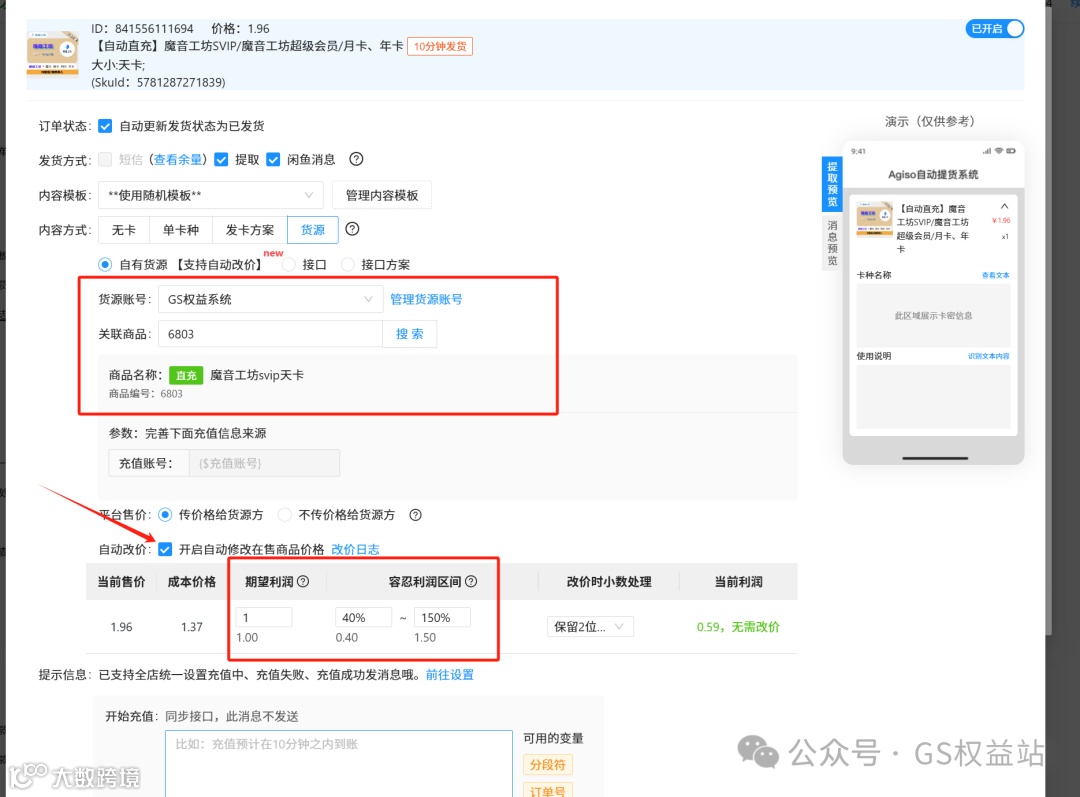Screen dimensions: 1080x797
Task: Toggle 自动更新发货状态为已发货 checkbox
Action: (x=105, y=126)
